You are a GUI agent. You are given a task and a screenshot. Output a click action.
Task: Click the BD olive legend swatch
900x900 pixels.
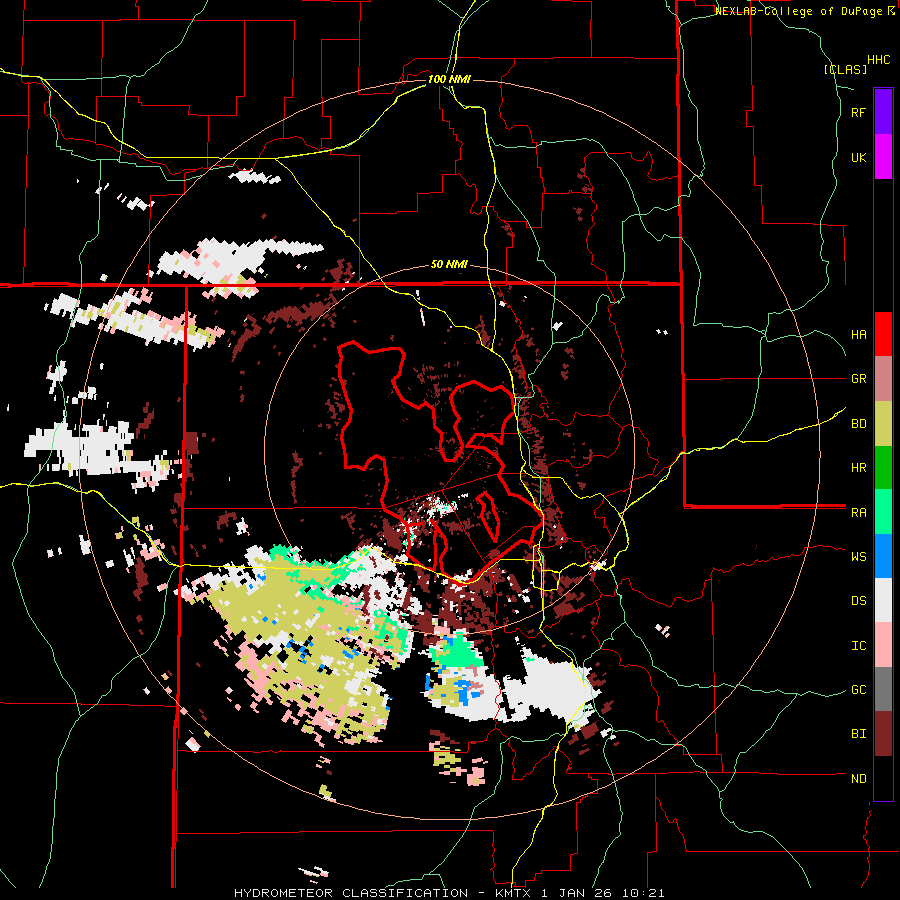coord(883,424)
